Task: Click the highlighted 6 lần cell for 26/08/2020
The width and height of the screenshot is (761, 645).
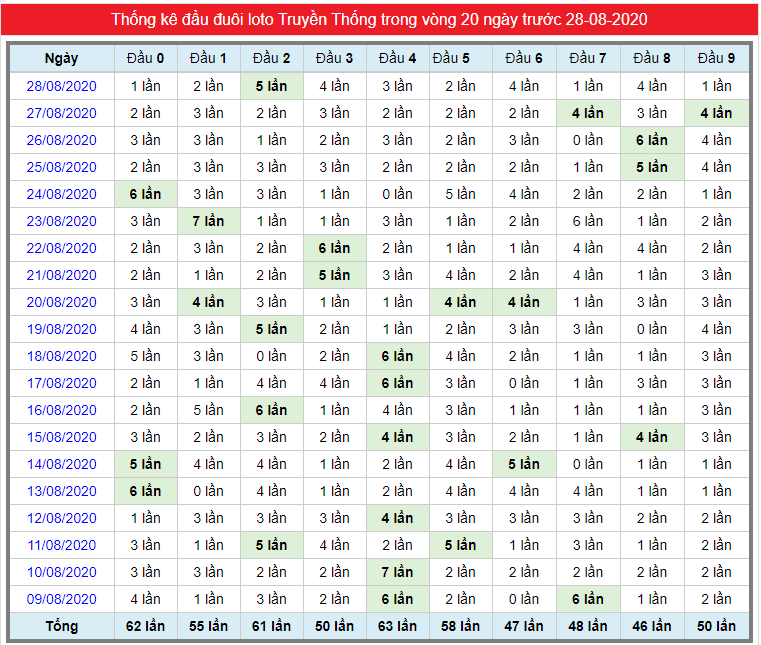Action: point(652,140)
